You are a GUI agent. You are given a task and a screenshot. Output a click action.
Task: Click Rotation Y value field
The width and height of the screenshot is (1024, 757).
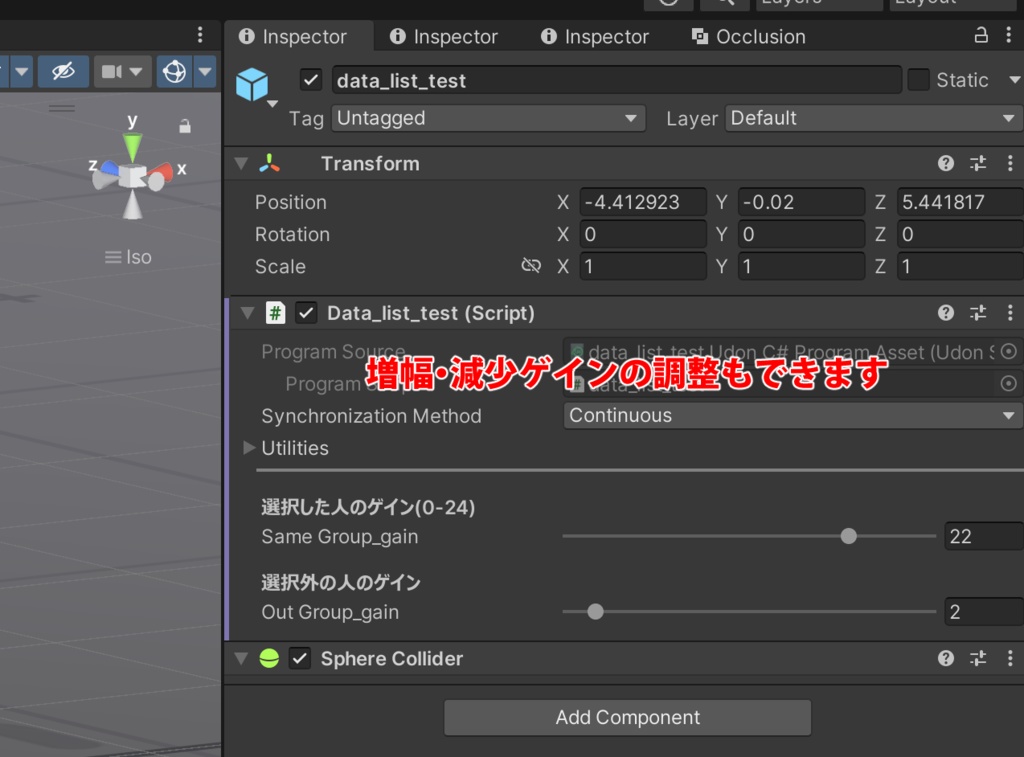801,234
